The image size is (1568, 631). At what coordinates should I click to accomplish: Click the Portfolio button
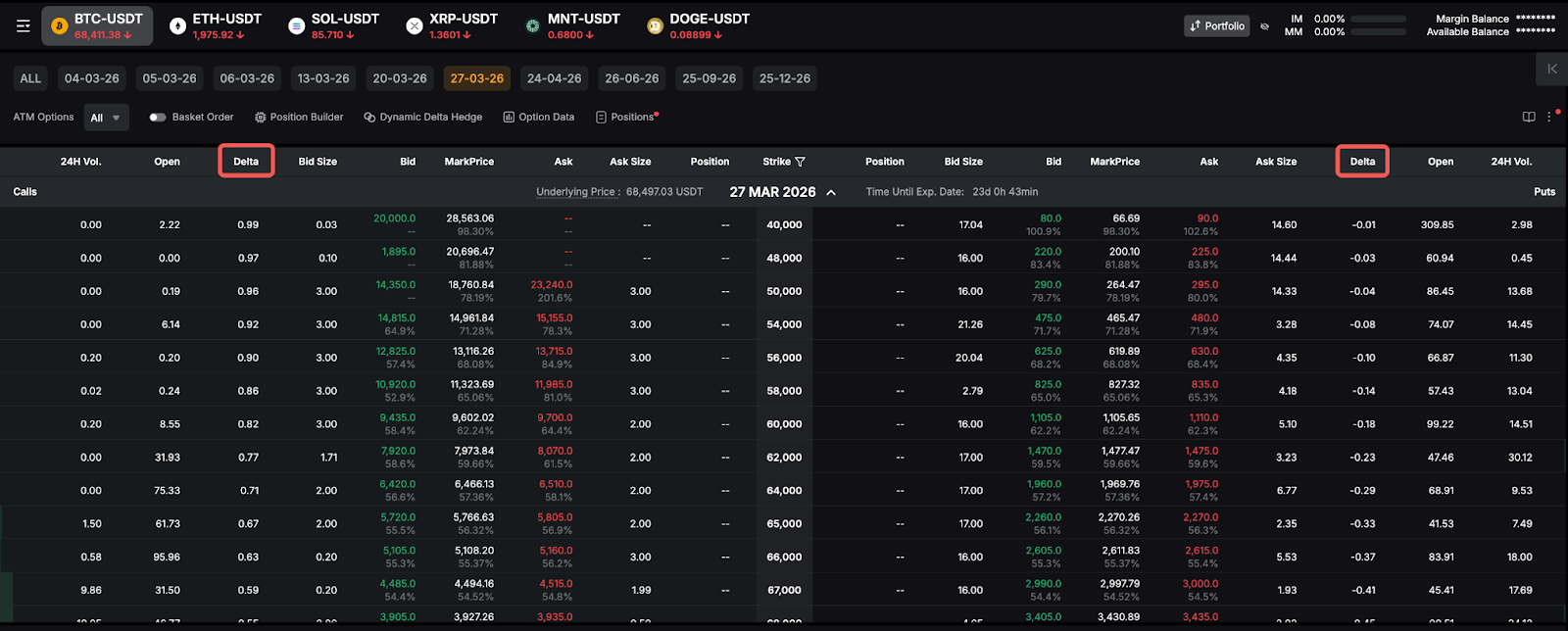(1216, 26)
